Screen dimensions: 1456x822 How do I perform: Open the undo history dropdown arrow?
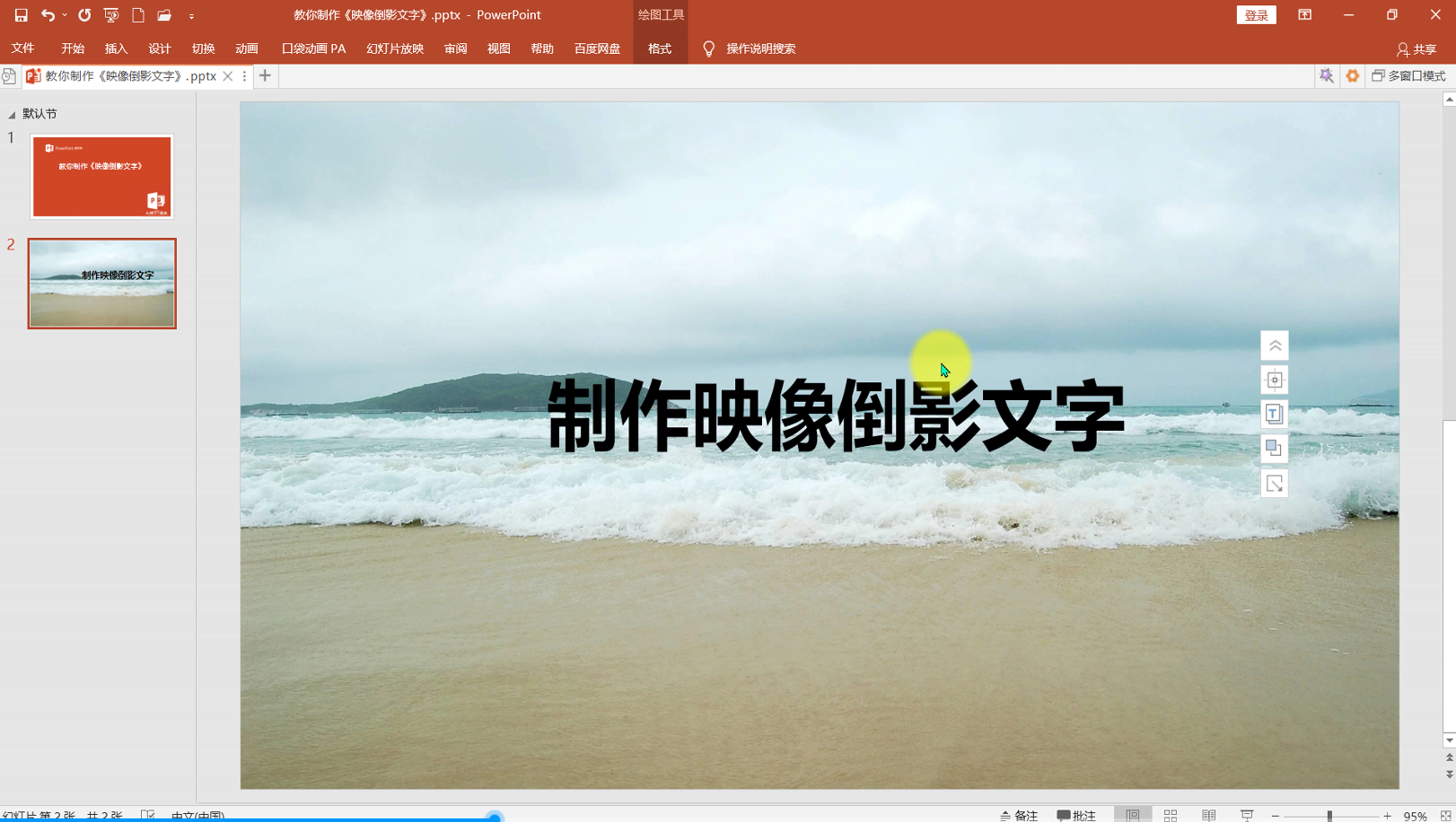[x=65, y=15]
